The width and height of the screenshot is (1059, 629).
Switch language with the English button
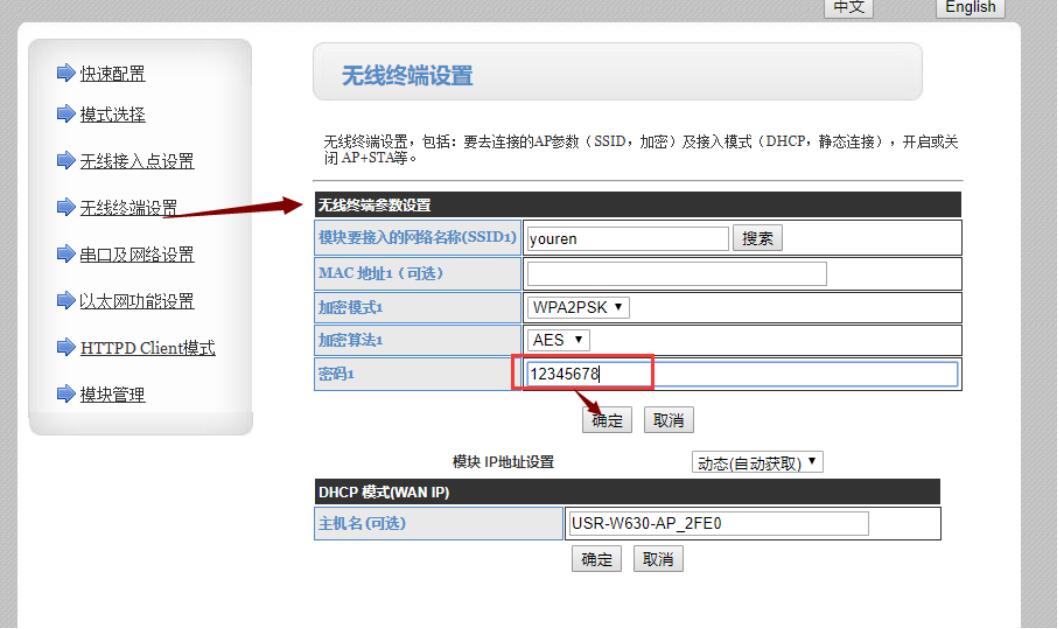pos(970,8)
